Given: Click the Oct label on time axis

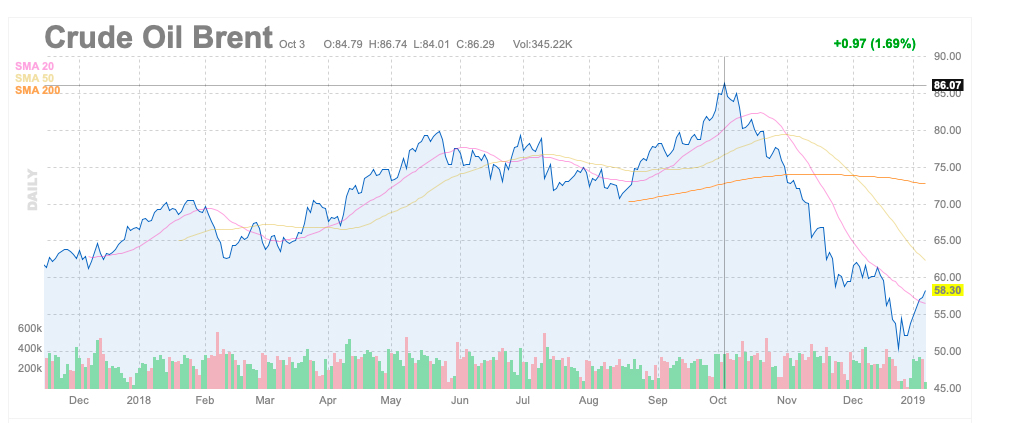Looking at the screenshot, I should tap(717, 400).
